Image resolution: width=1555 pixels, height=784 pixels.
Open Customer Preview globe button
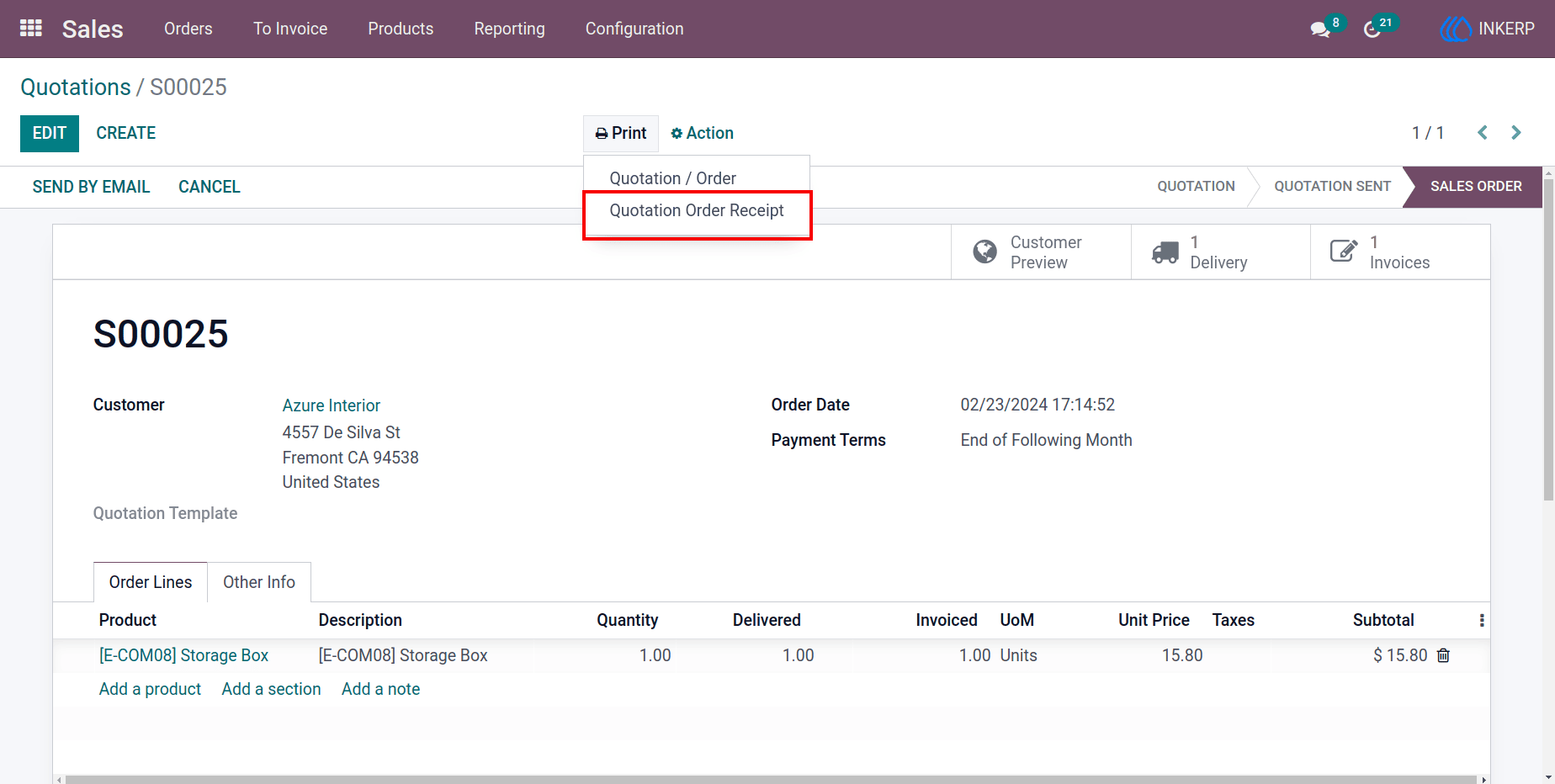(1041, 252)
